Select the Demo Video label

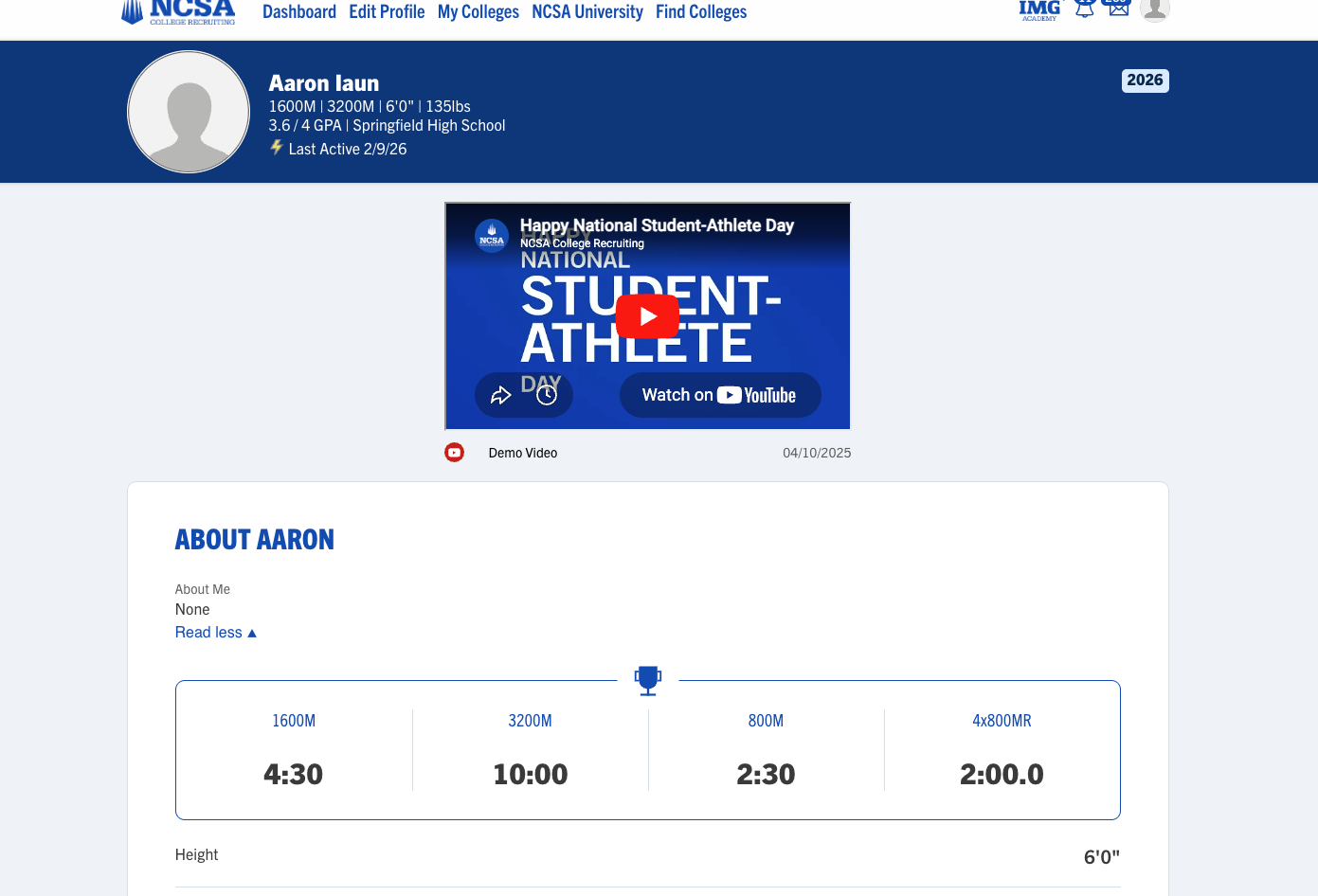click(523, 453)
